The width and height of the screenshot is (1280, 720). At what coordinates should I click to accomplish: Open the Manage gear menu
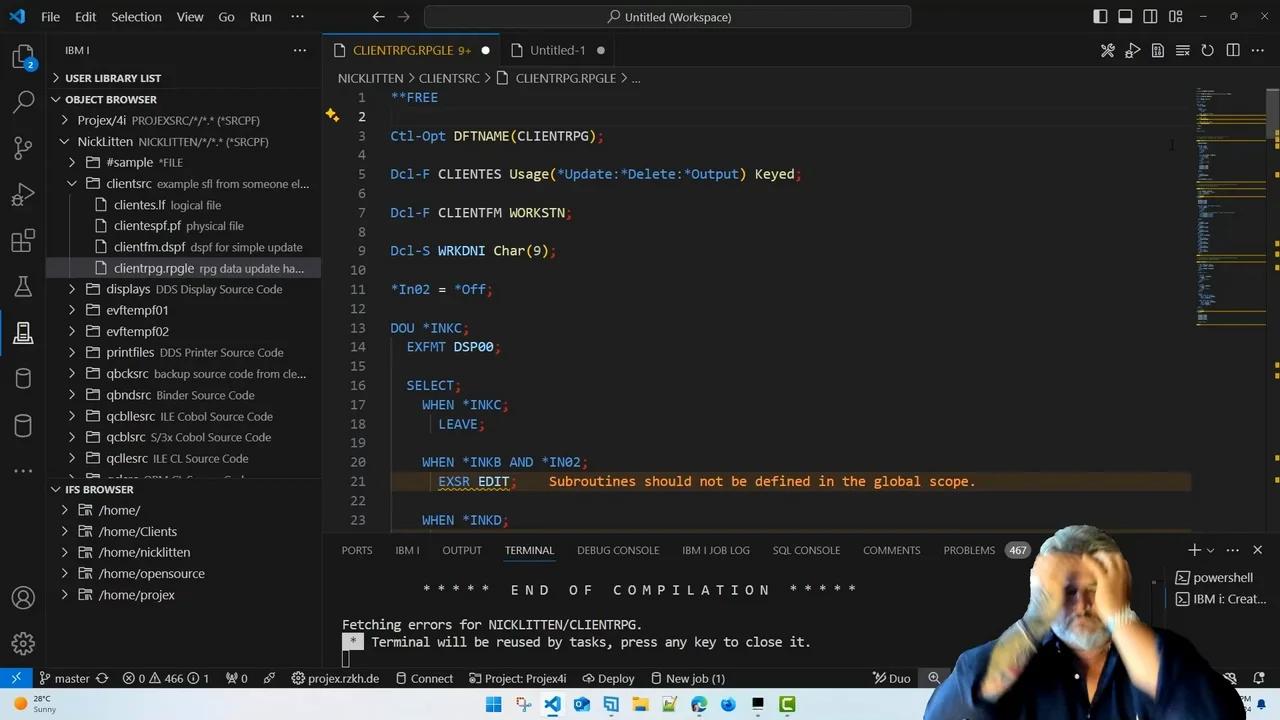click(23, 644)
